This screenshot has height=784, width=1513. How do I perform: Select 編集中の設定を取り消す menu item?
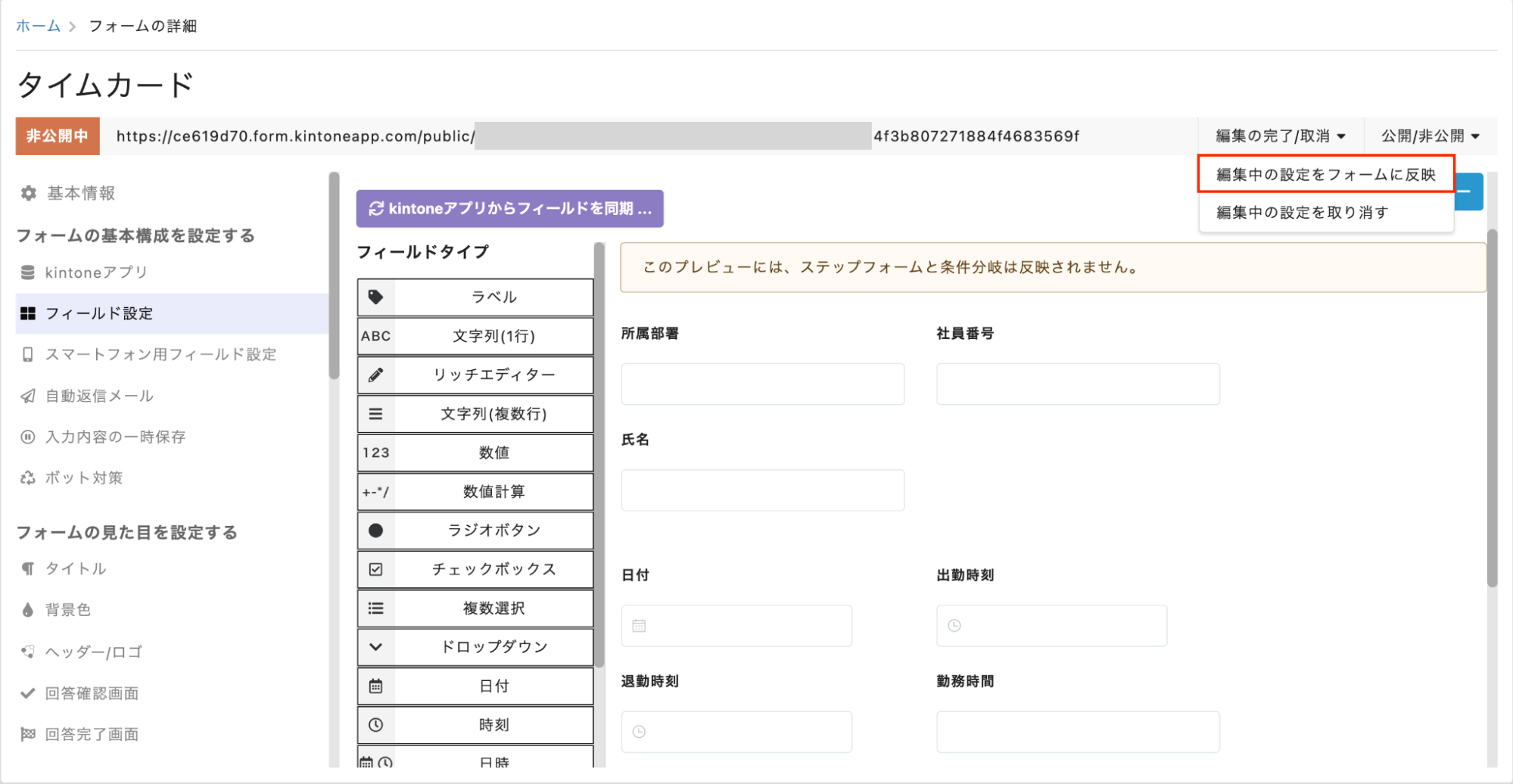coord(1302,213)
